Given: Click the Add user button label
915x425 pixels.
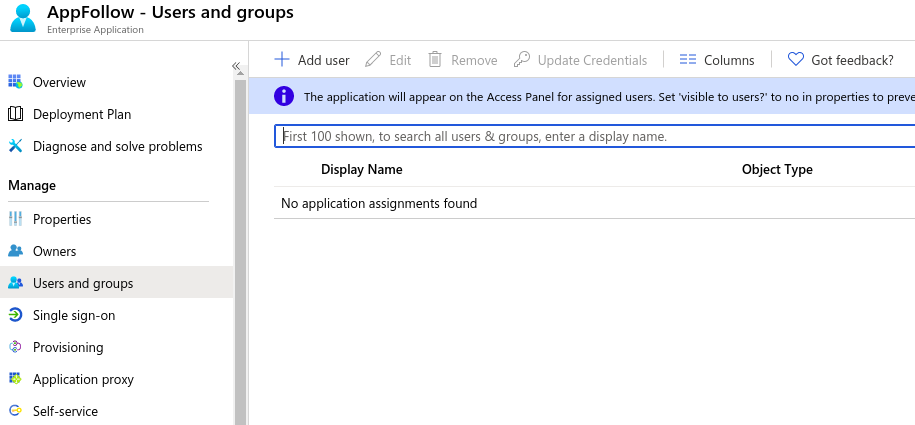Looking at the screenshot, I should tap(323, 61).
